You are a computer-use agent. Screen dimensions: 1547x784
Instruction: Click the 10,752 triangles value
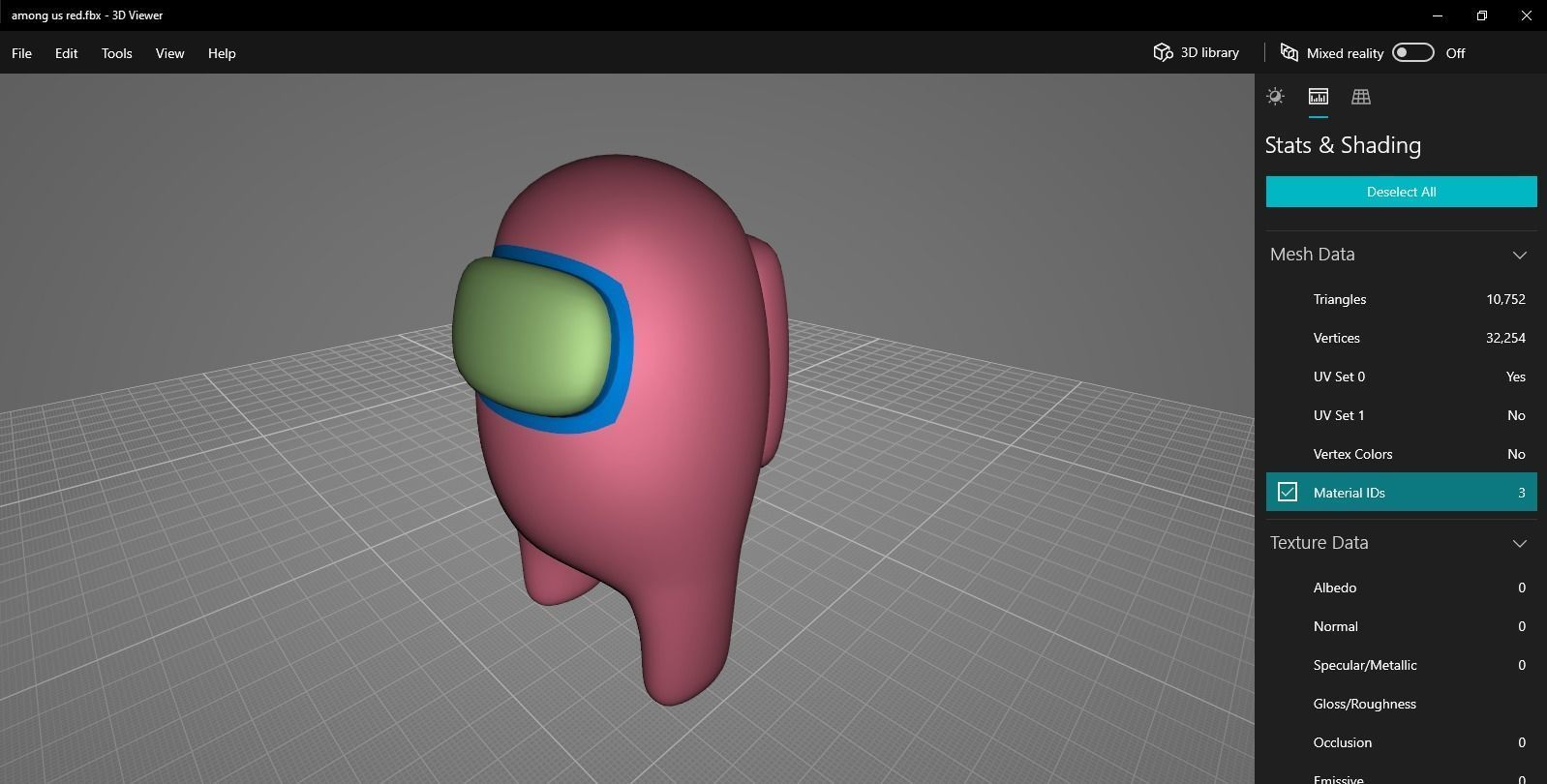(x=1505, y=299)
